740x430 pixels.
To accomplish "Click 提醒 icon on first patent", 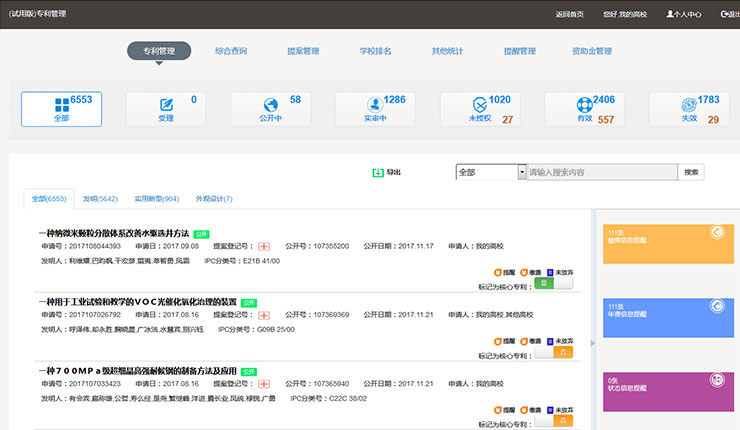I will tap(497, 271).
